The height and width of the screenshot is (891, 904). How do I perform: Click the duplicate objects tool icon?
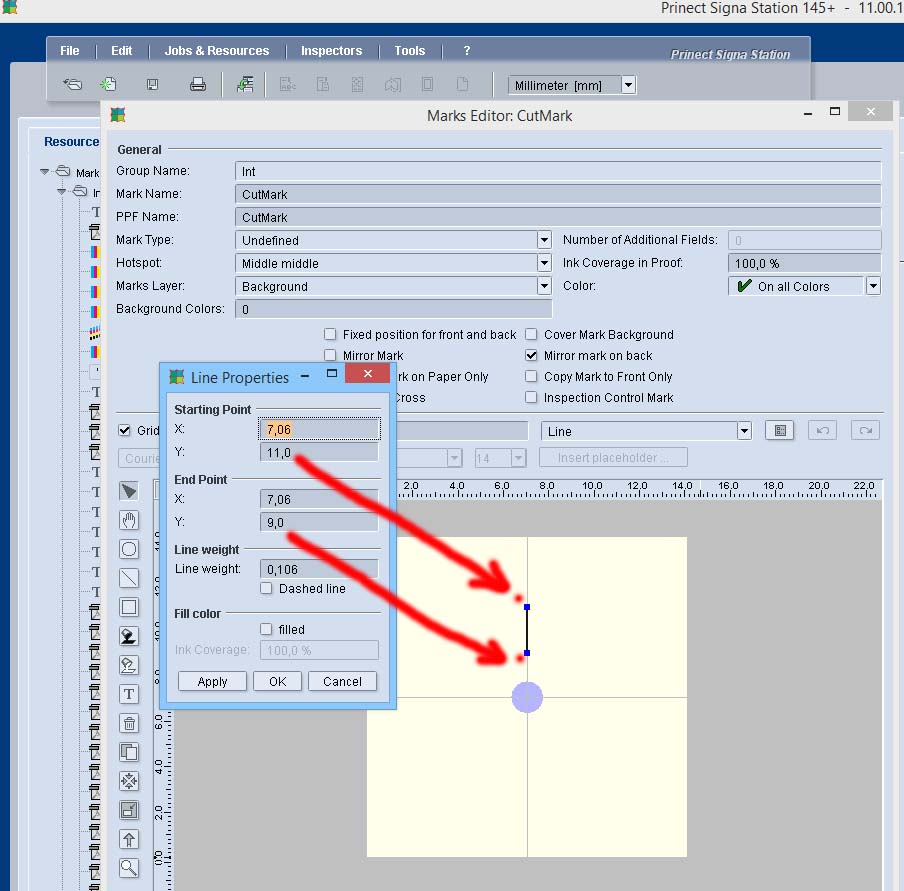129,752
